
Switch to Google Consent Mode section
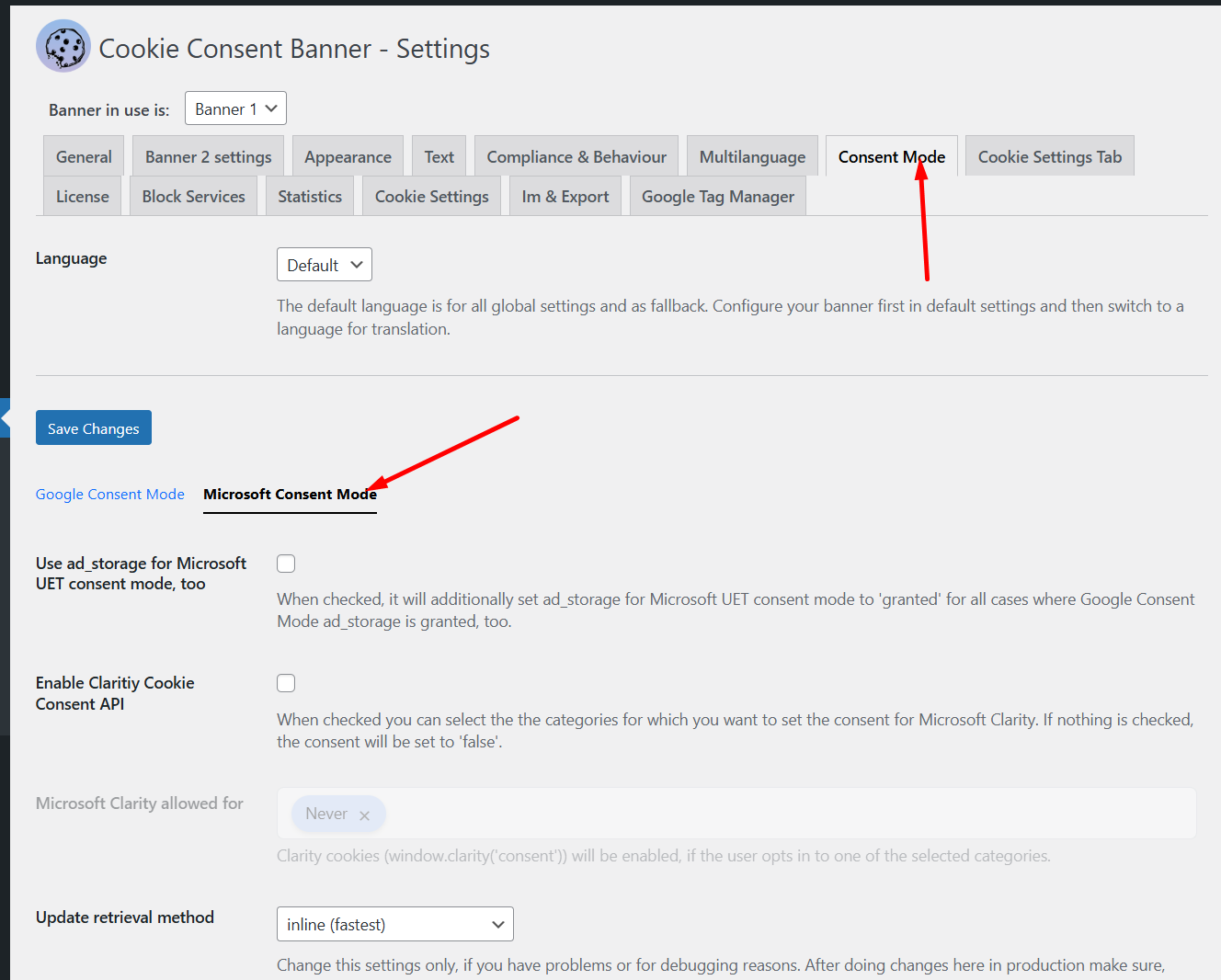click(109, 494)
